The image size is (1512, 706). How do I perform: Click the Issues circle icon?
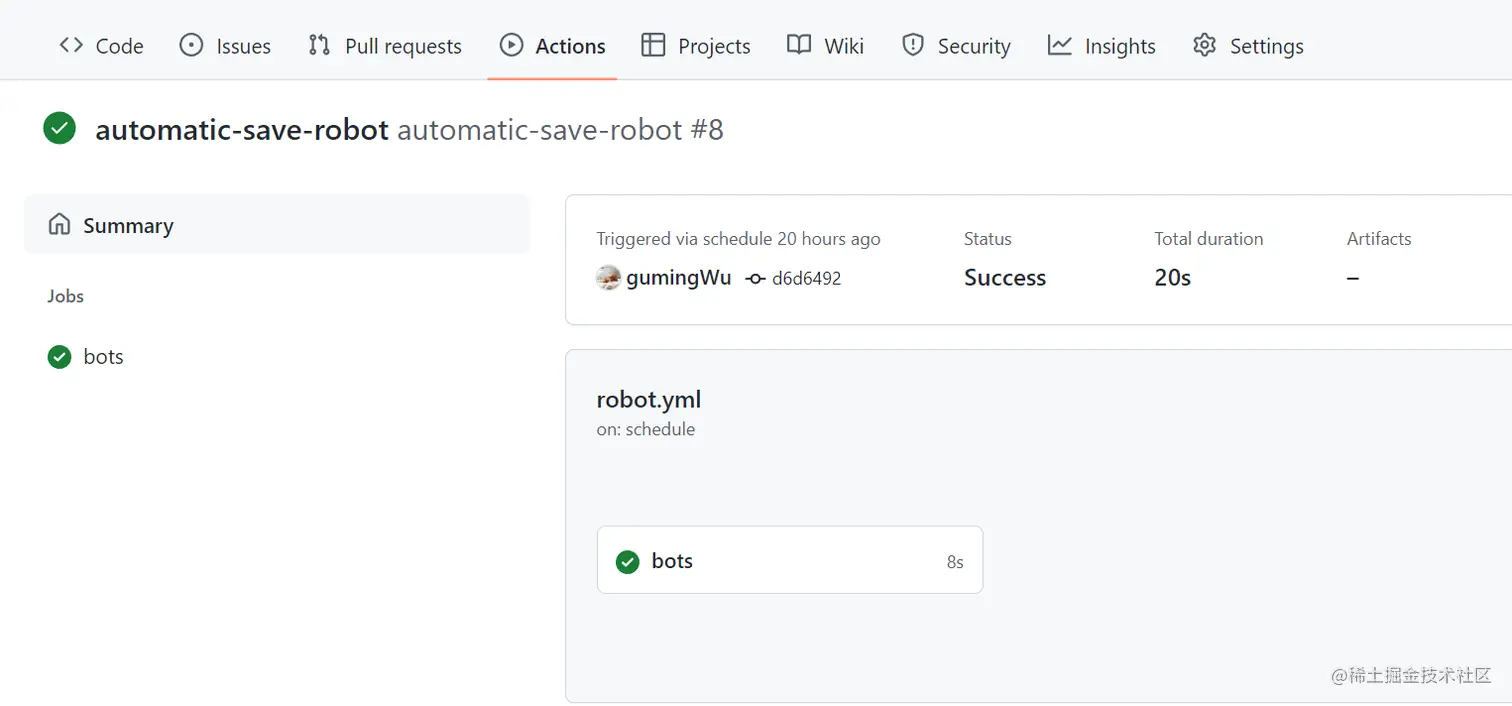(191, 45)
